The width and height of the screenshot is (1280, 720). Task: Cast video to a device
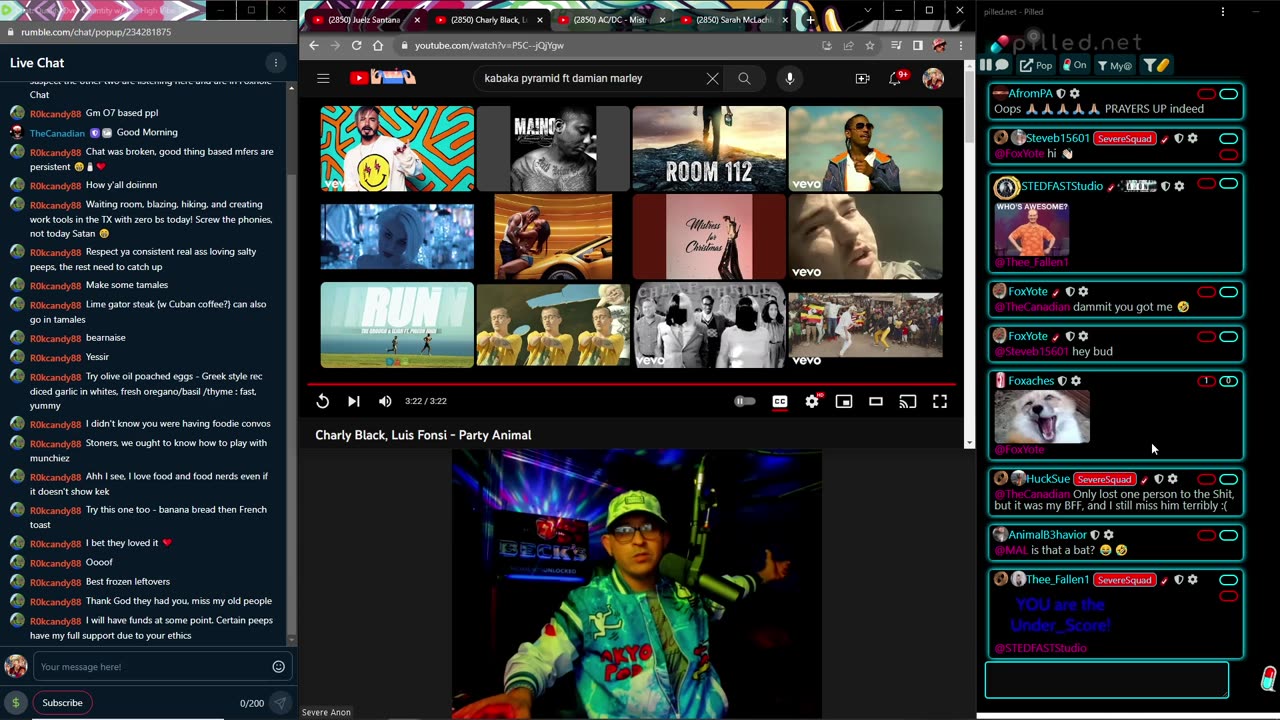(908, 401)
